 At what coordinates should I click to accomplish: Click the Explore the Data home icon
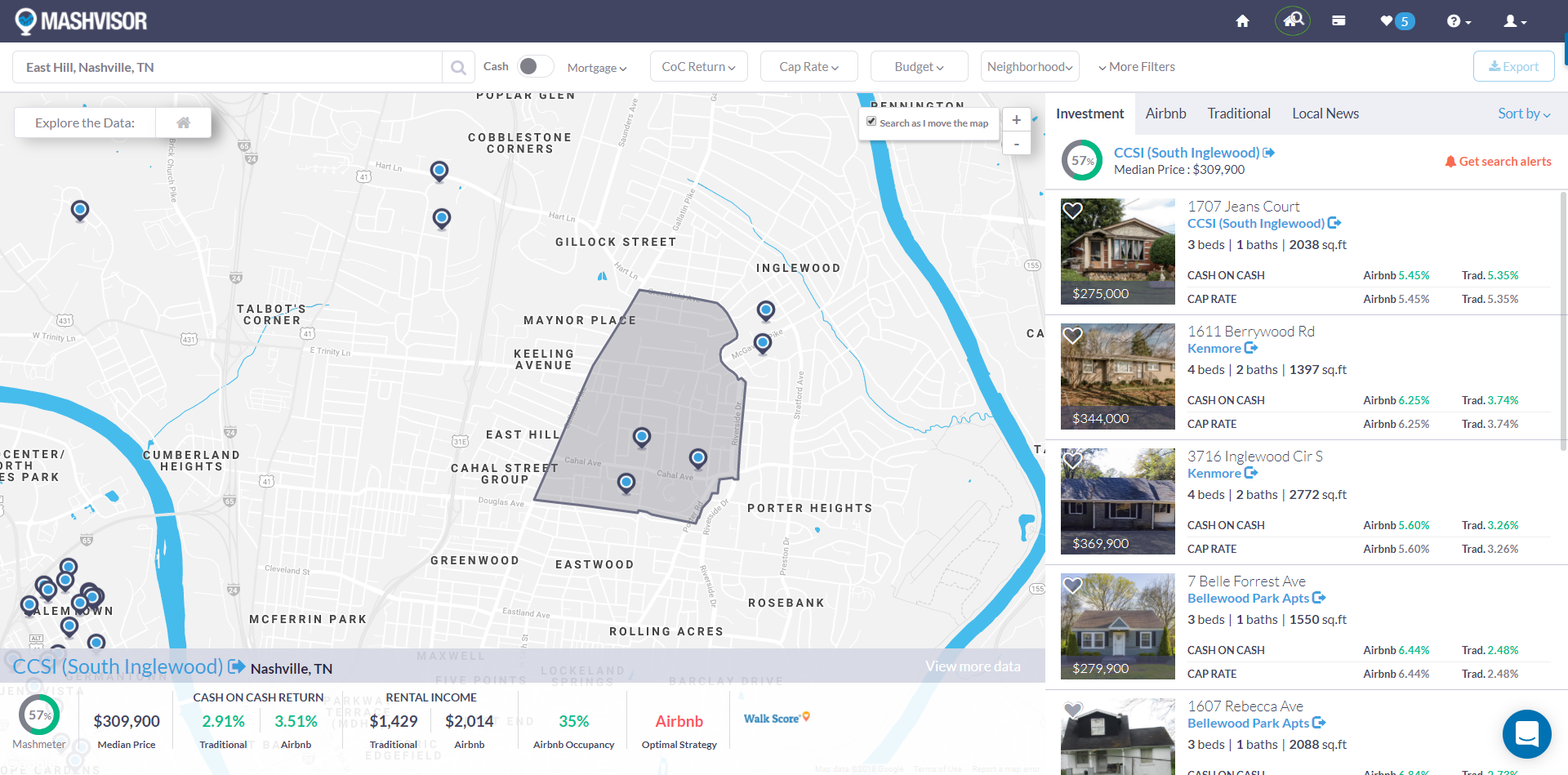[x=184, y=122]
